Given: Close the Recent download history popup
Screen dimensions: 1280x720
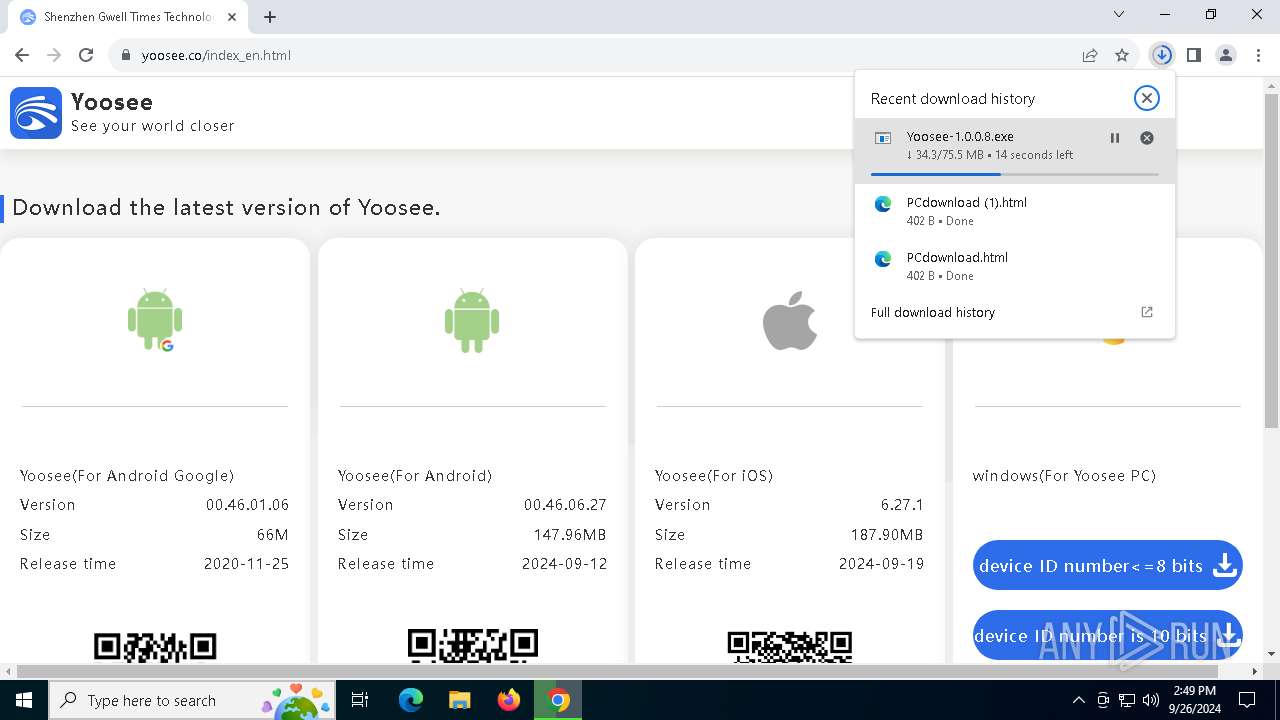Looking at the screenshot, I should [x=1147, y=98].
